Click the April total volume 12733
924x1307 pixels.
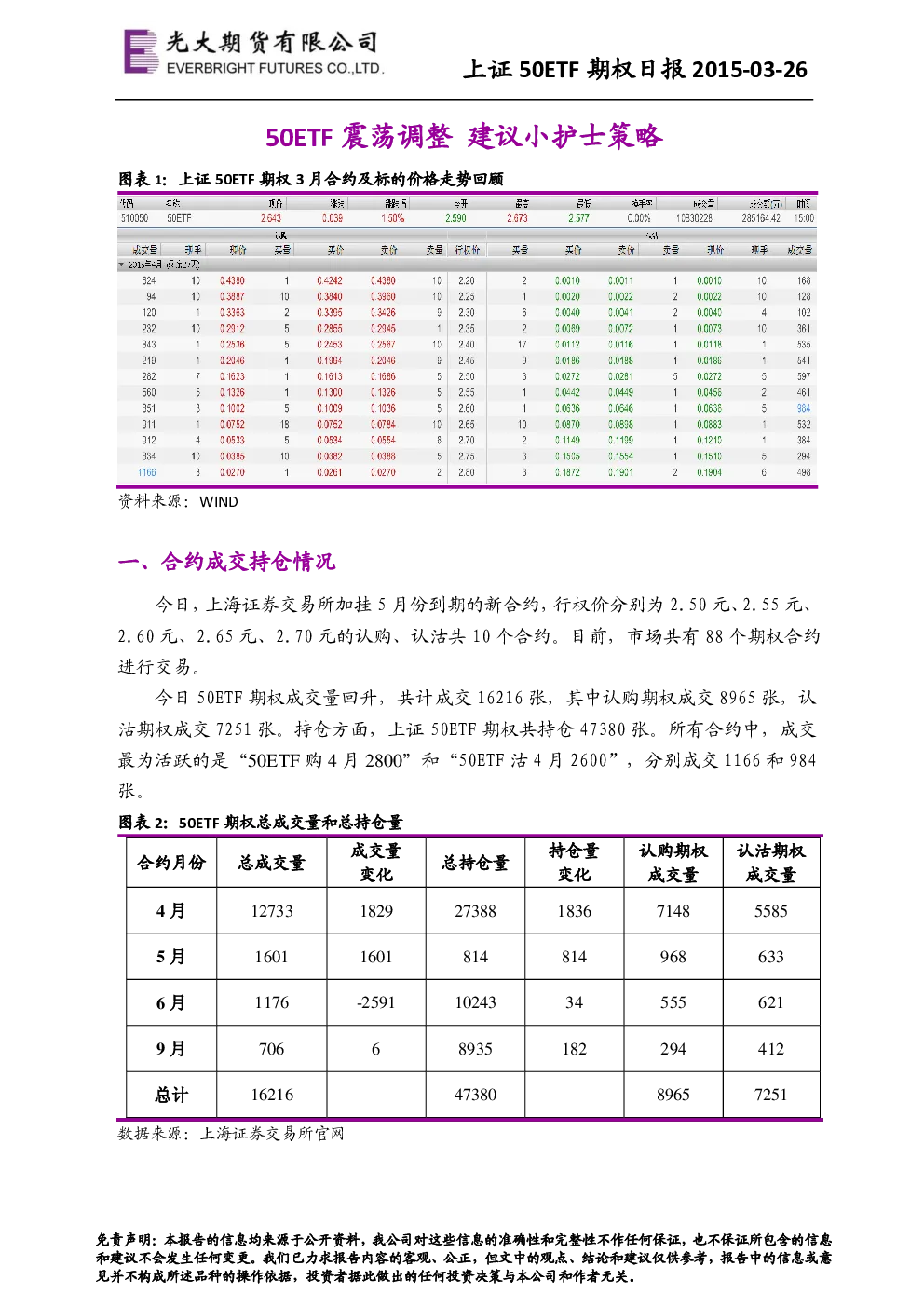pos(272,911)
